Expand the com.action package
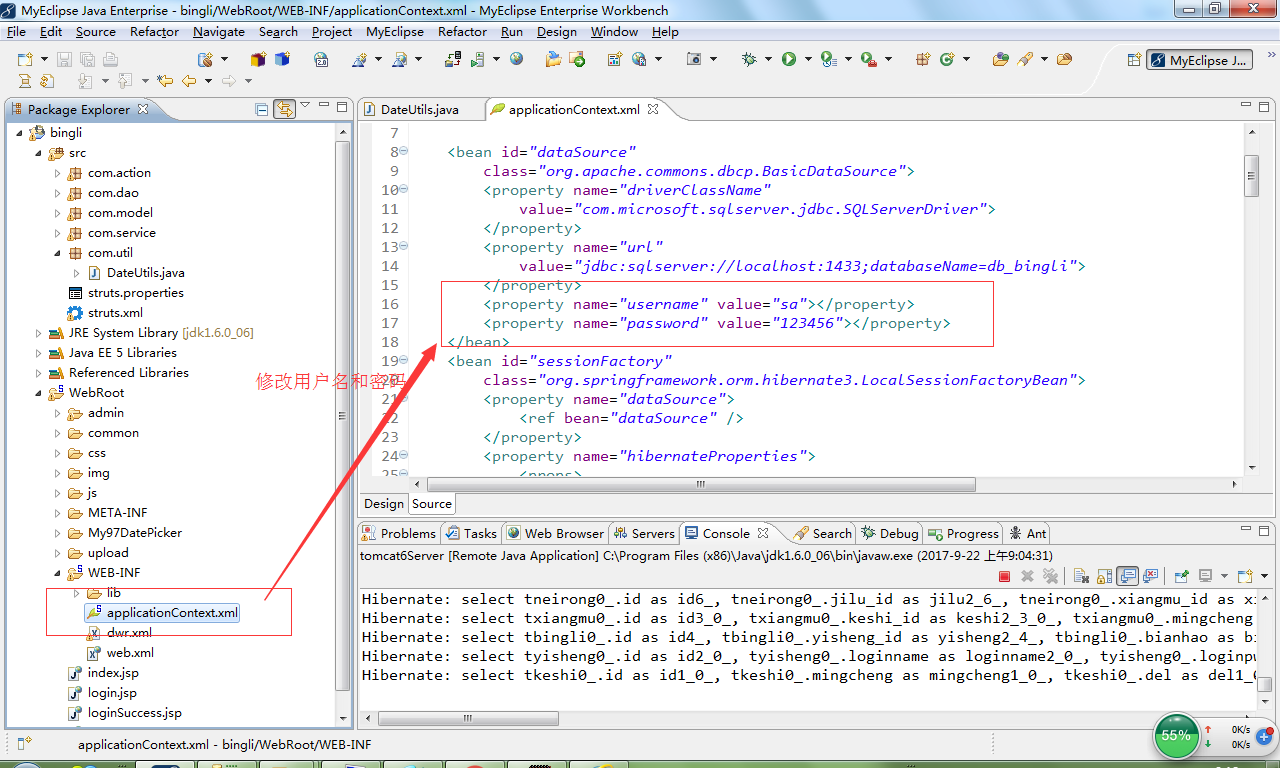Viewport: 1280px width, 768px height. click(58, 173)
